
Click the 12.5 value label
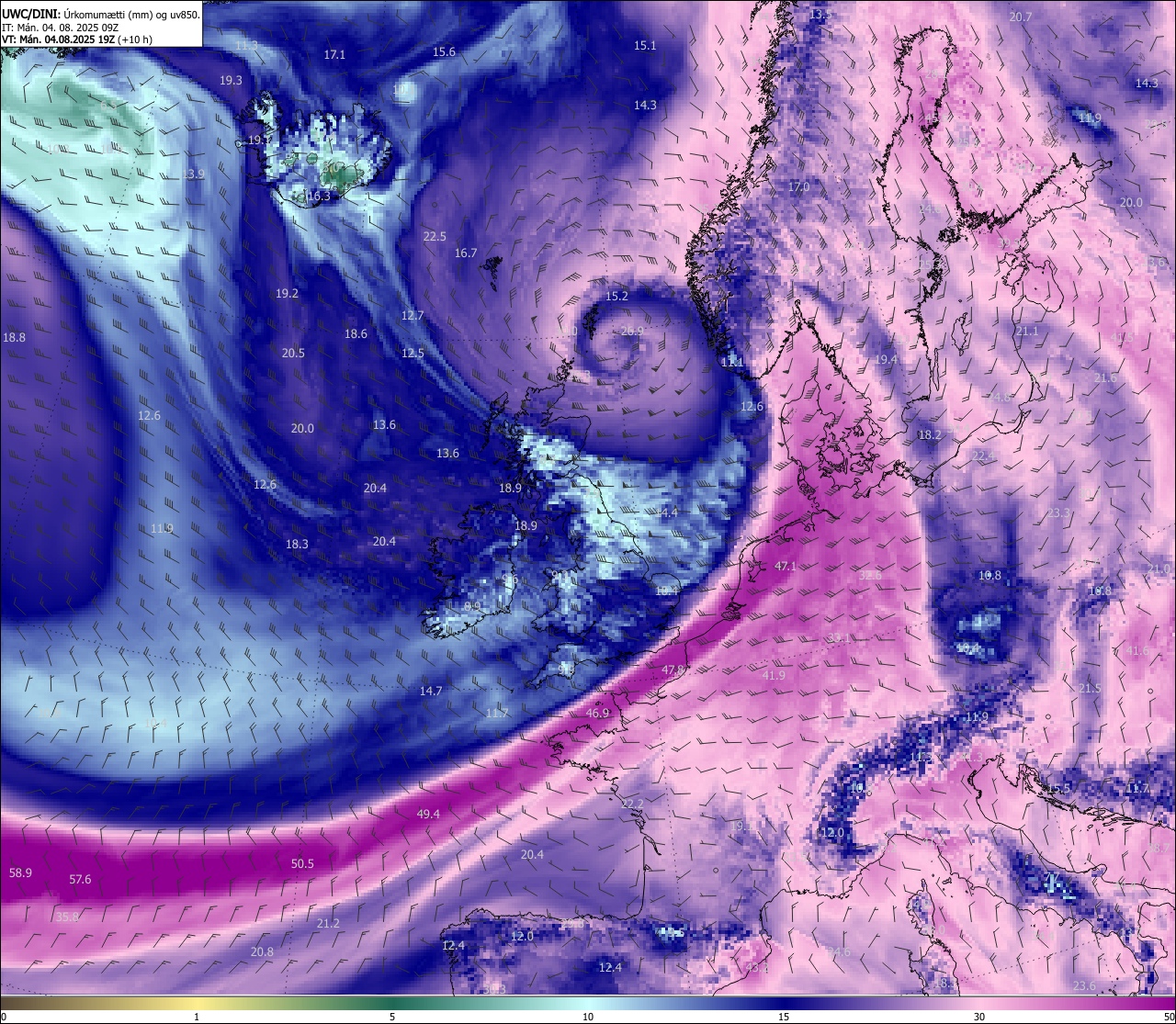point(413,353)
